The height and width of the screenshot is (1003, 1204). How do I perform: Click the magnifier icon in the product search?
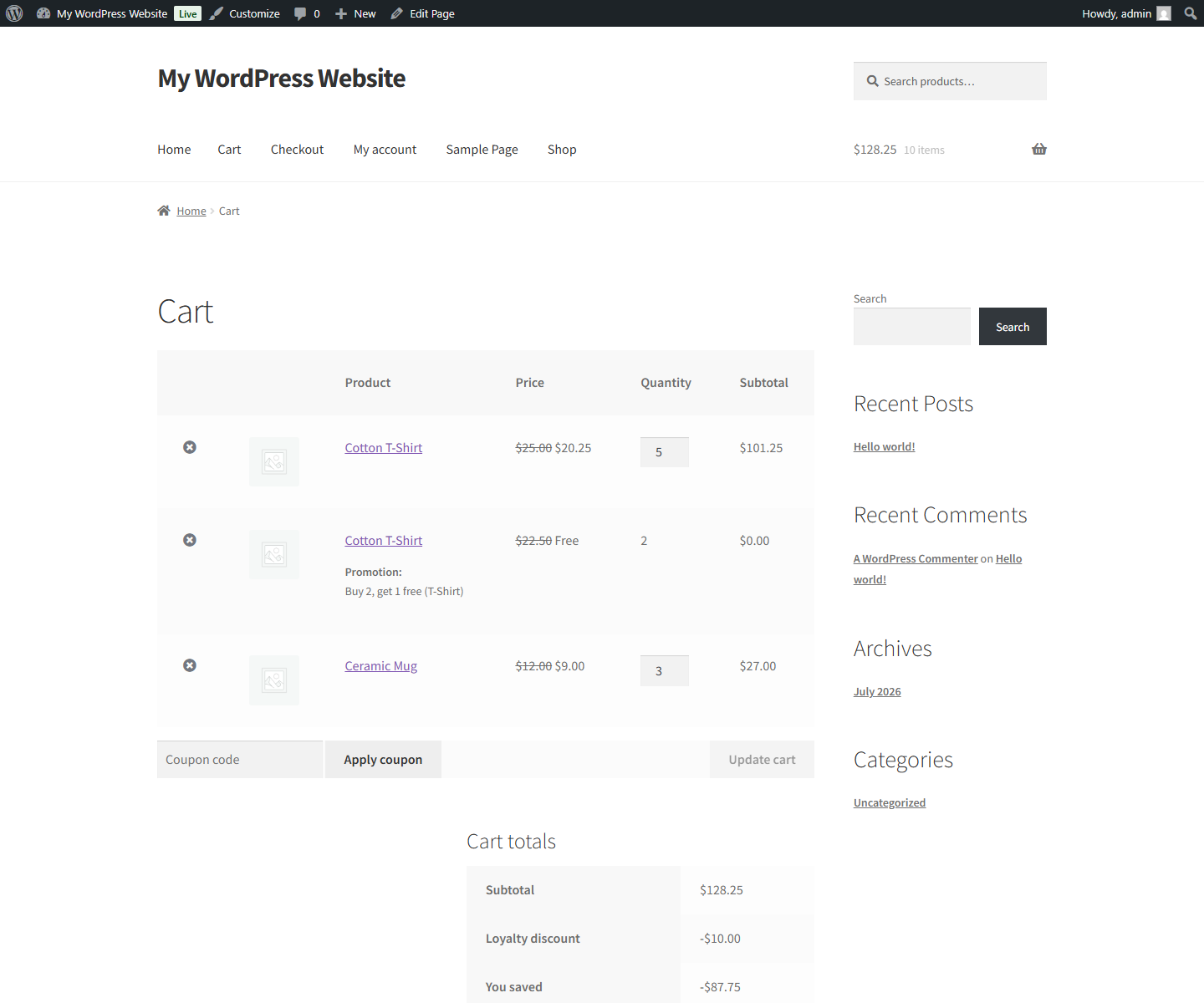[x=873, y=81]
